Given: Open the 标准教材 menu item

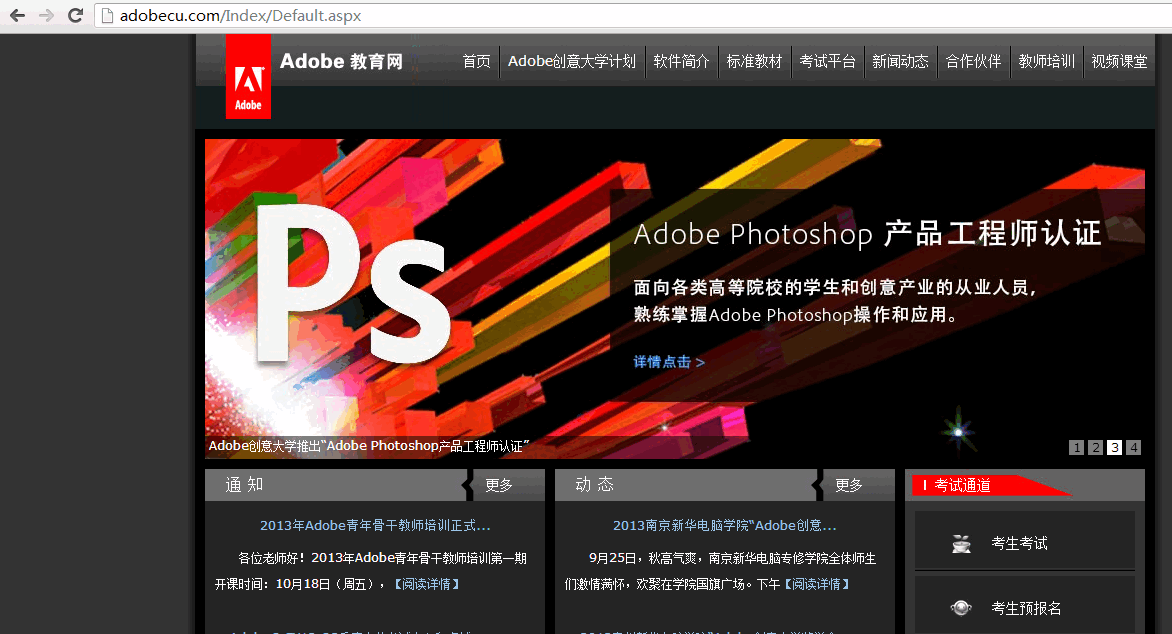Looking at the screenshot, I should [754, 61].
